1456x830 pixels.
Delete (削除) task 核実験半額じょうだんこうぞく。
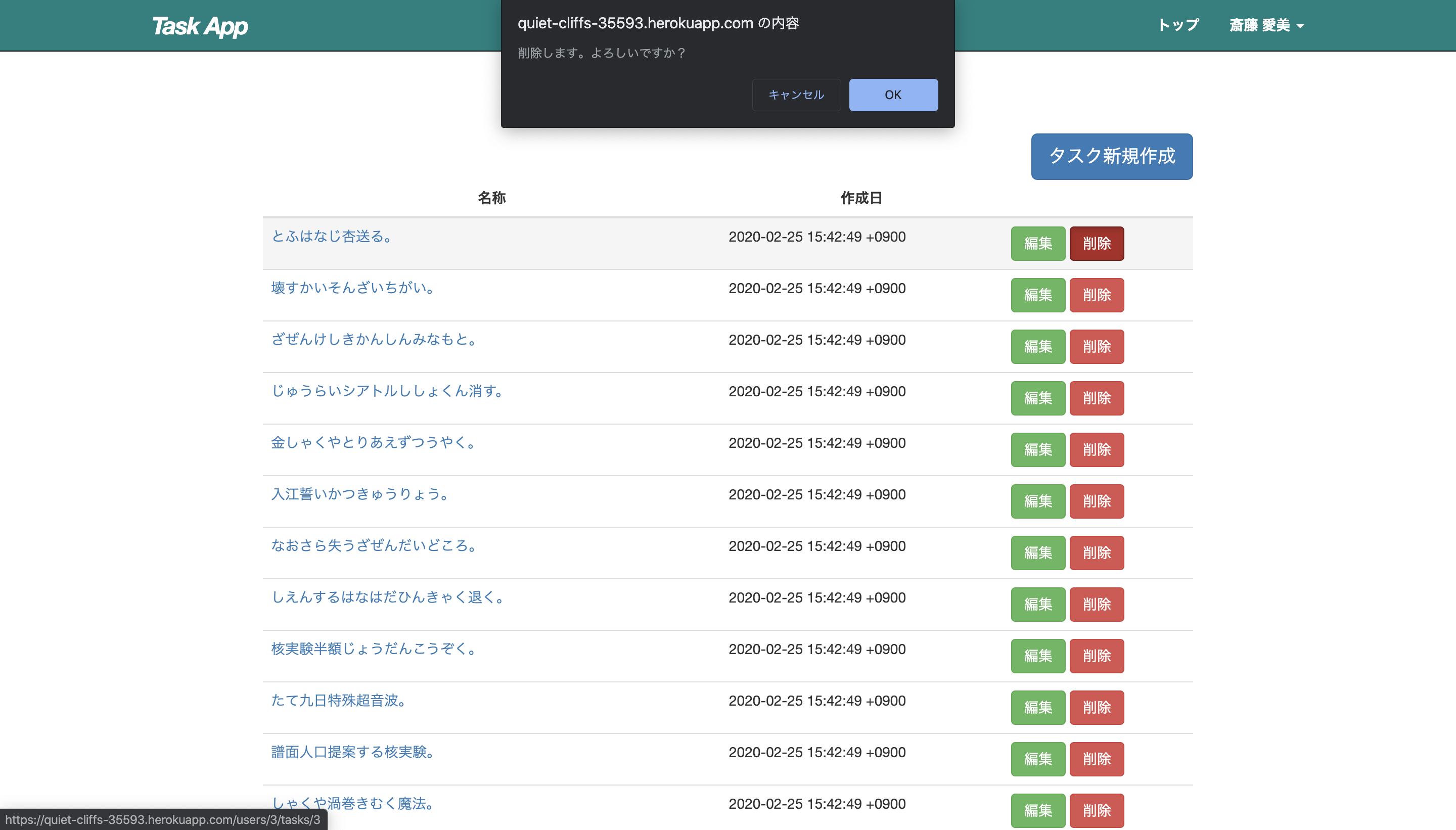1096,656
